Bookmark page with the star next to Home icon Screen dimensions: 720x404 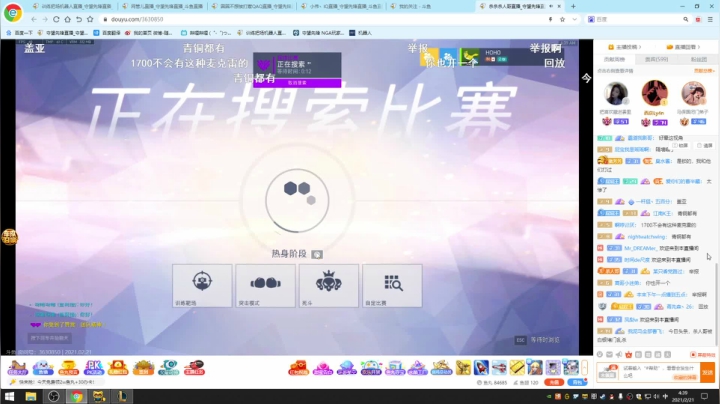click(90, 19)
